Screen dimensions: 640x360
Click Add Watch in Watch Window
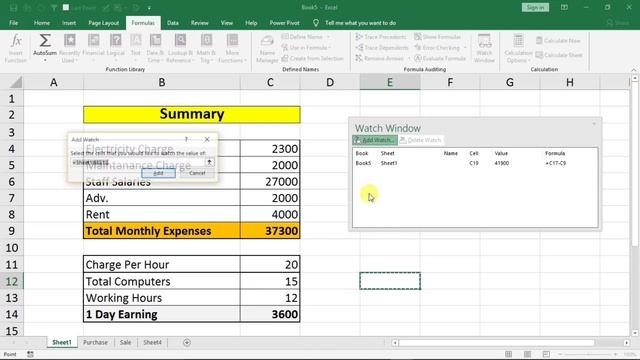click(x=375, y=140)
